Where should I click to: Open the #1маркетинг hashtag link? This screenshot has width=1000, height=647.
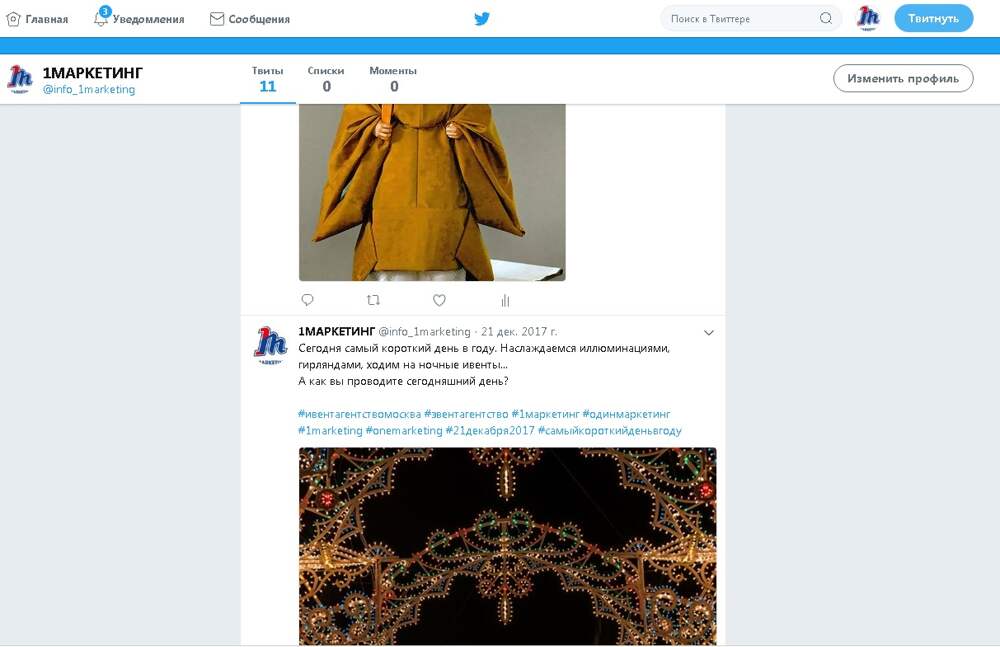[545, 414]
